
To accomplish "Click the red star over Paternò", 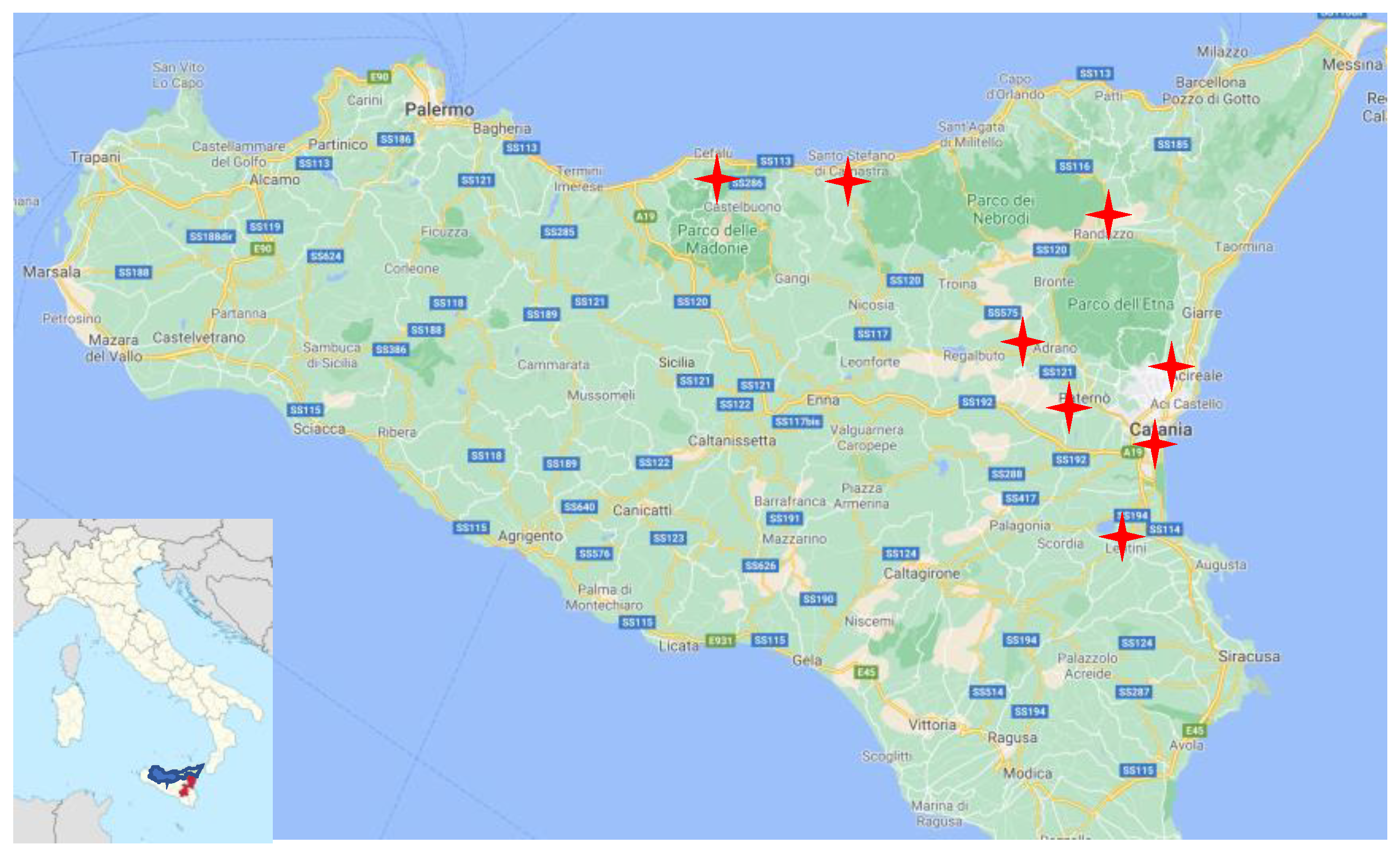I will [x=1069, y=407].
